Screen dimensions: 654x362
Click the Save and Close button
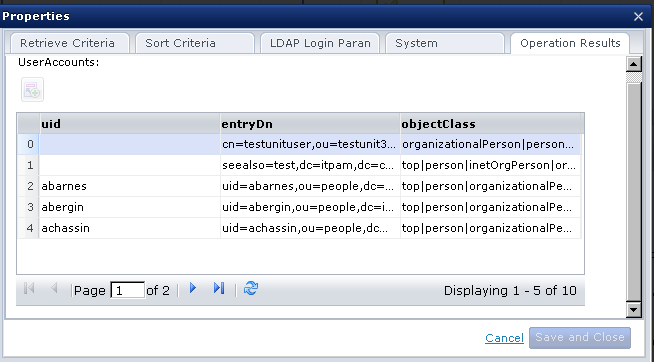(580, 337)
